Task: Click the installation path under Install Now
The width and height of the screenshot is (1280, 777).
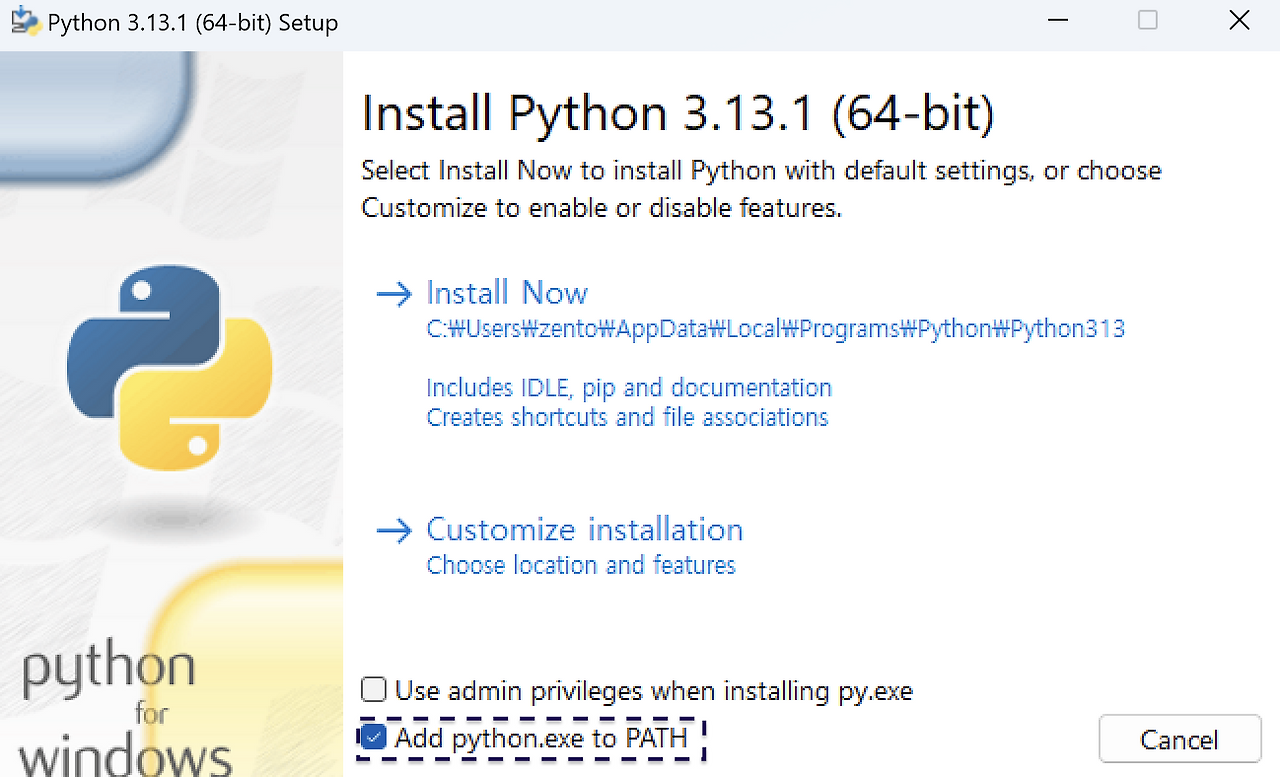Action: click(775, 328)
